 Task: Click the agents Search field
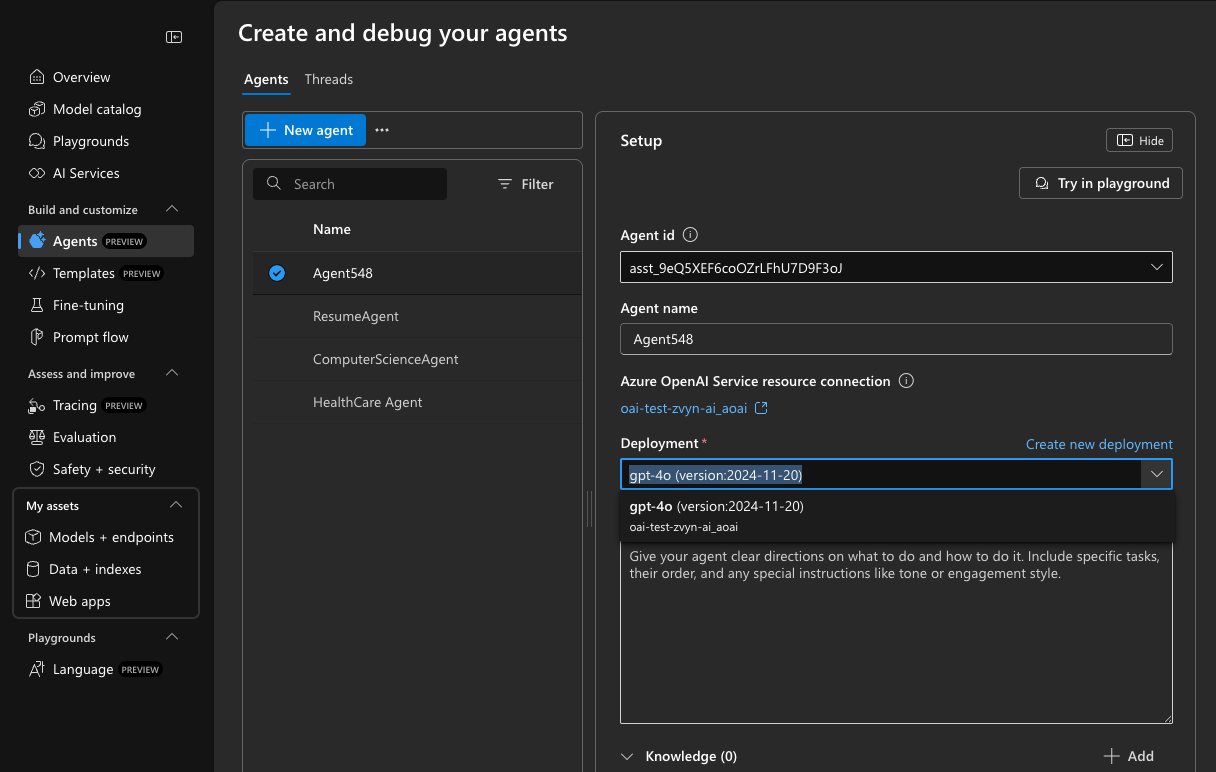coord(350,184)
